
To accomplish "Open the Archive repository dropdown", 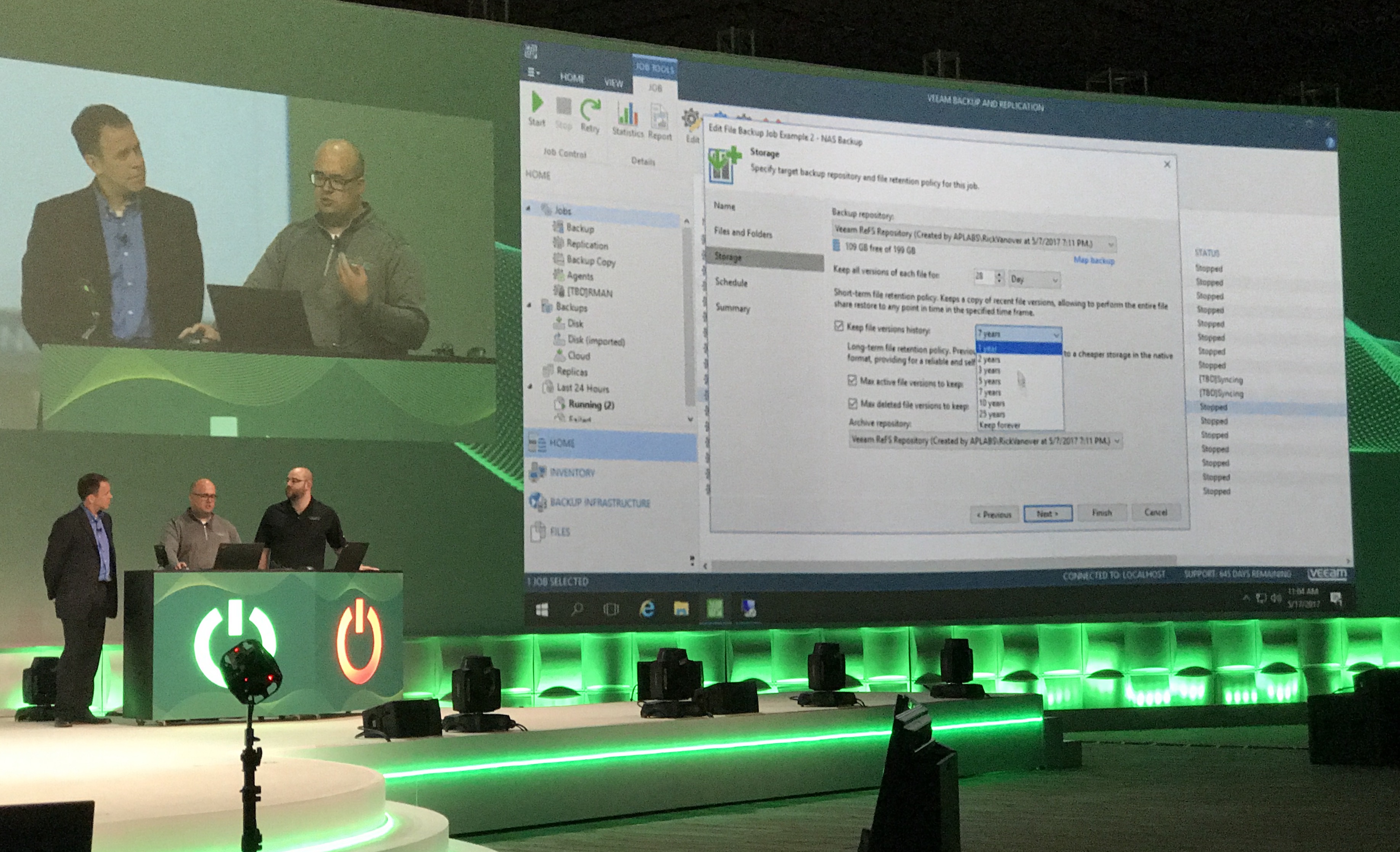I will coord(986,440).
